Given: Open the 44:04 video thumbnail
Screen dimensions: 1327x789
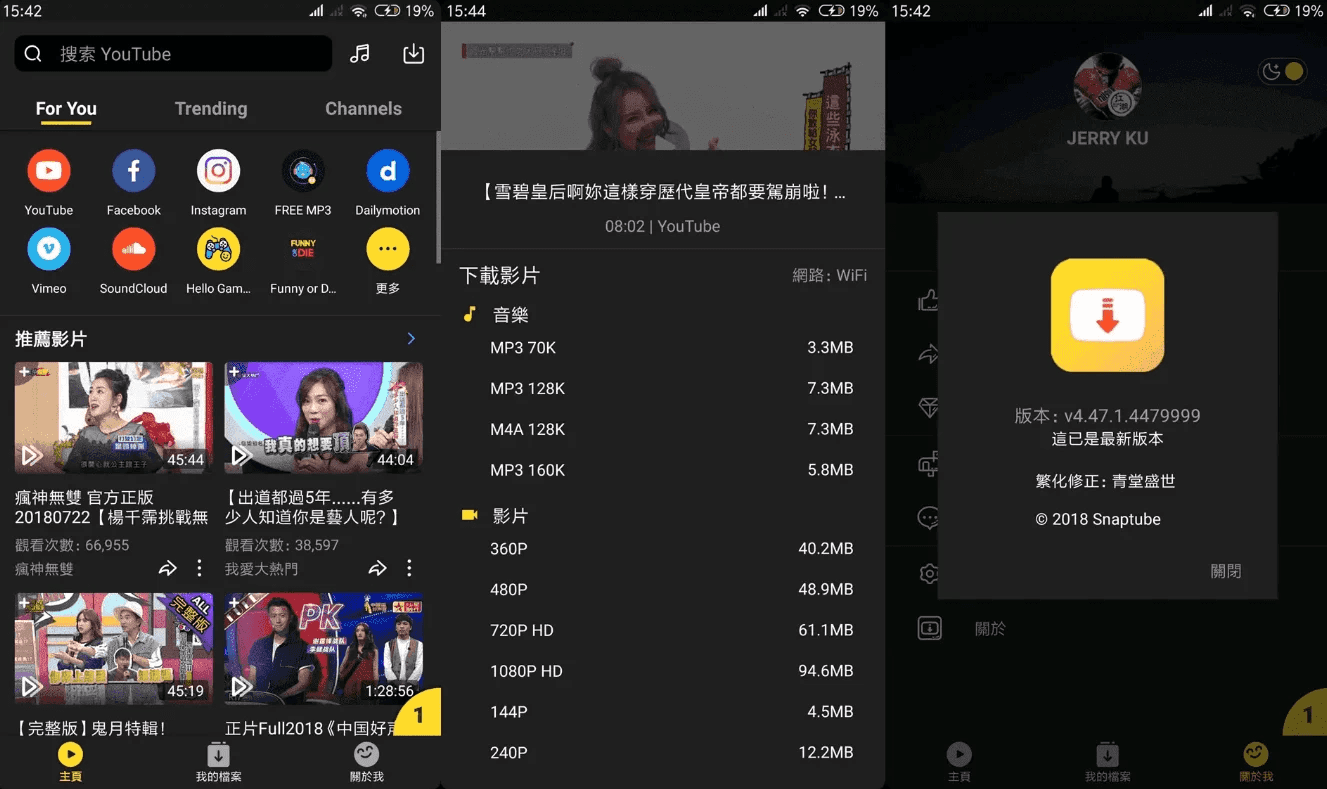Looking at the screenshot, I should 324,417.
